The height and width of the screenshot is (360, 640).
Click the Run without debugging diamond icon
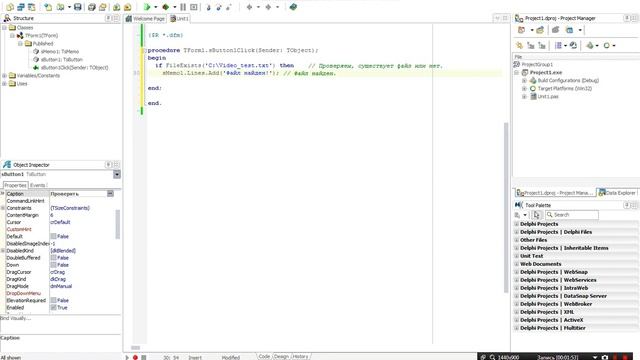166,7
